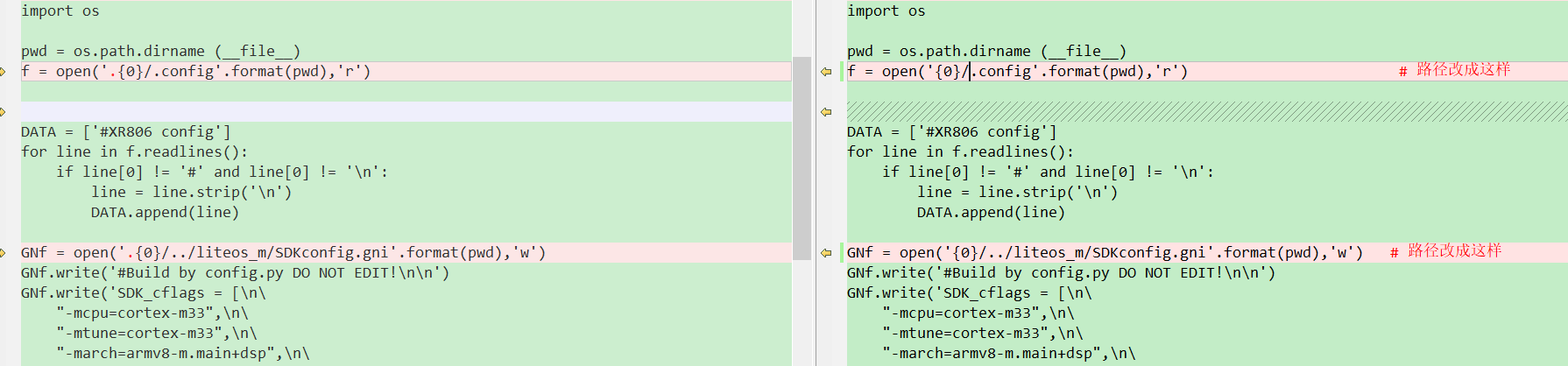Click right GNf.write('#Build by config.py line
This screenshot has height=366, width=1568.
1062,273
